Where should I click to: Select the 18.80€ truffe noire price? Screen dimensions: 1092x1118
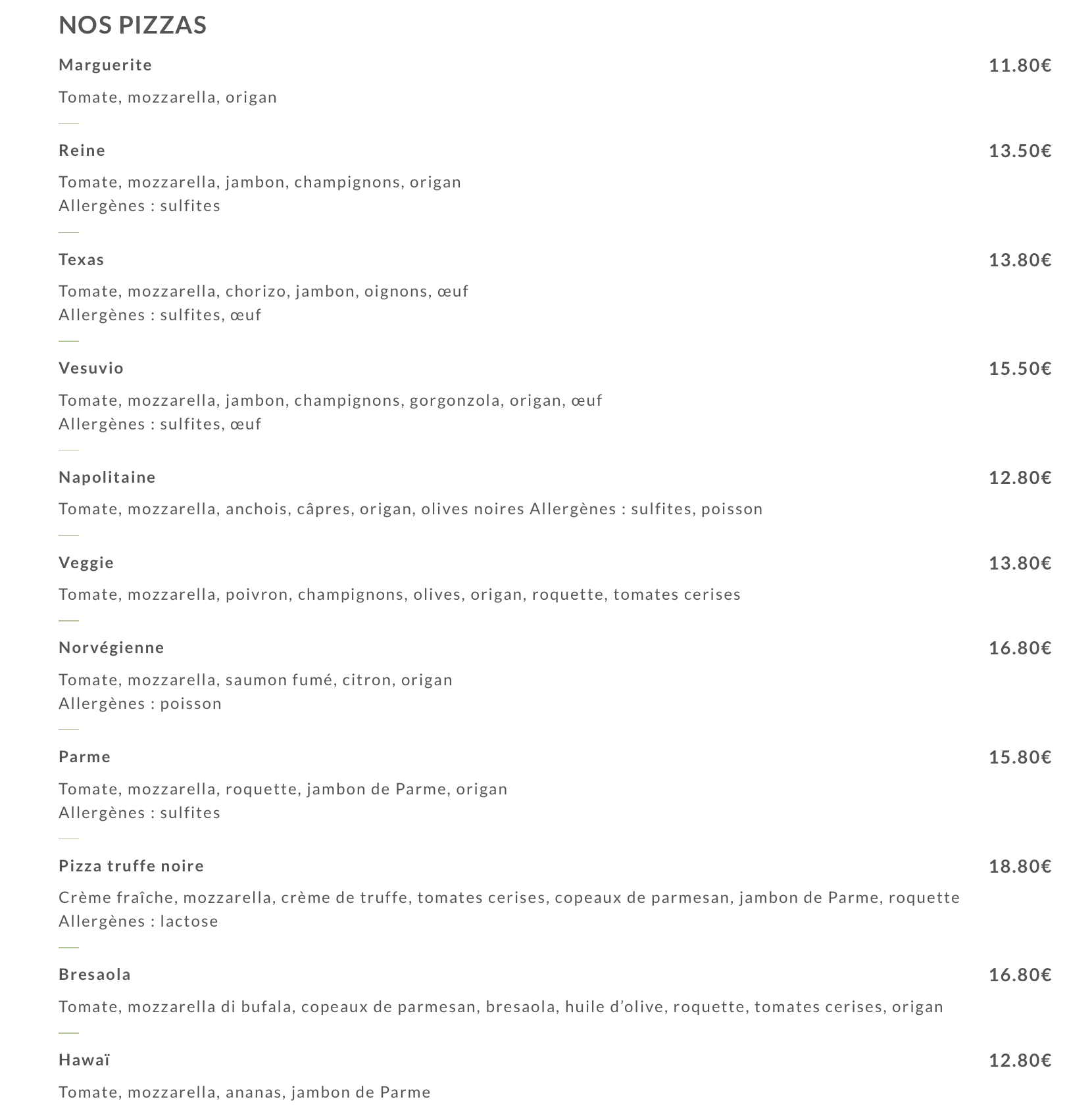tap(1020, 866)
